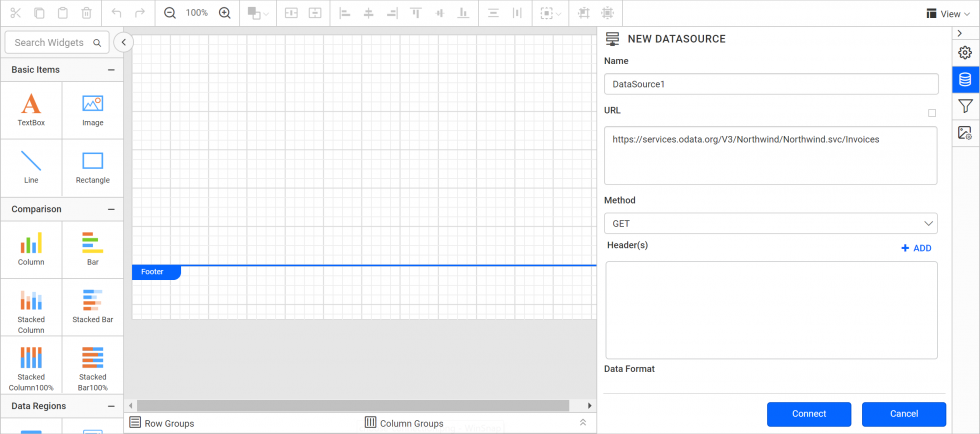Click the 100% zoom level
The width and height of the screenshot is (980, 434).
(x=197, y=13)
